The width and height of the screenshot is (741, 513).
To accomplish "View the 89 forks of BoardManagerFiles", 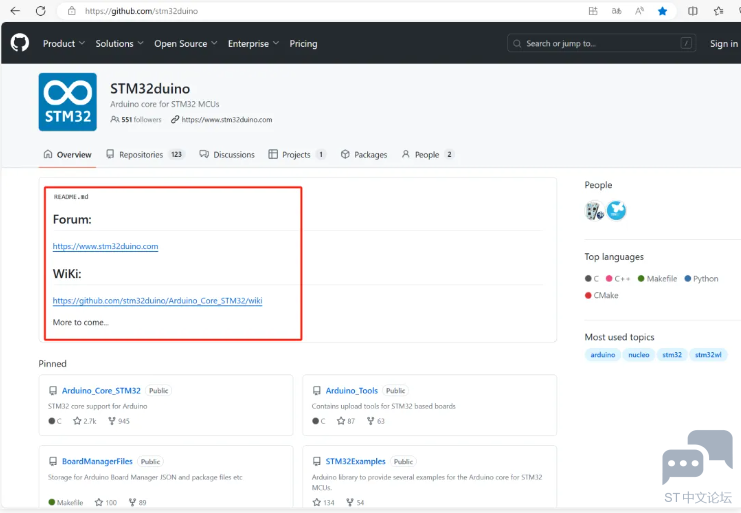I will tap(138, 503).
